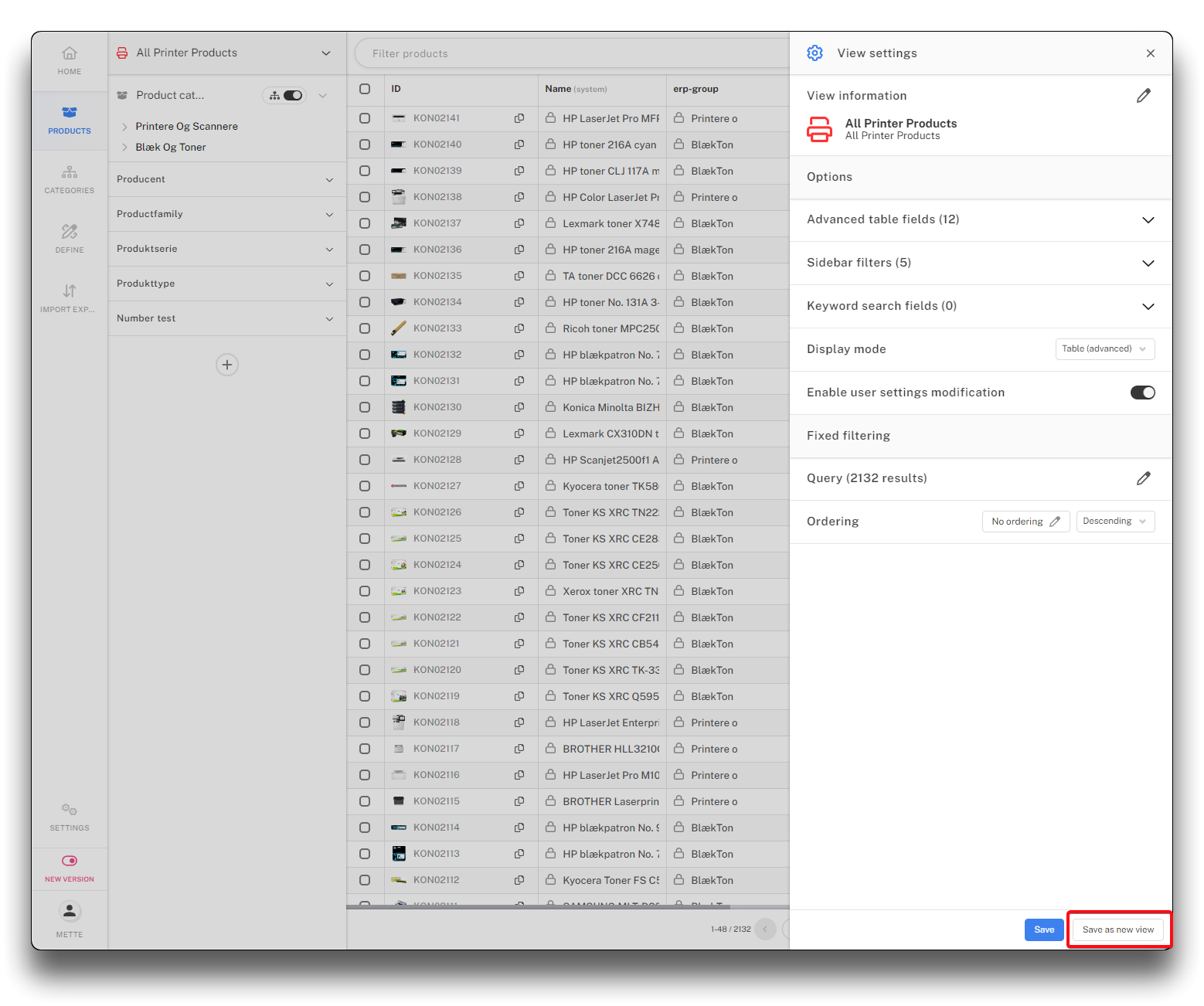The image size is (1204, 1006).
Task: Edit the Query using pencil icon
Action: pos(1144,478)
